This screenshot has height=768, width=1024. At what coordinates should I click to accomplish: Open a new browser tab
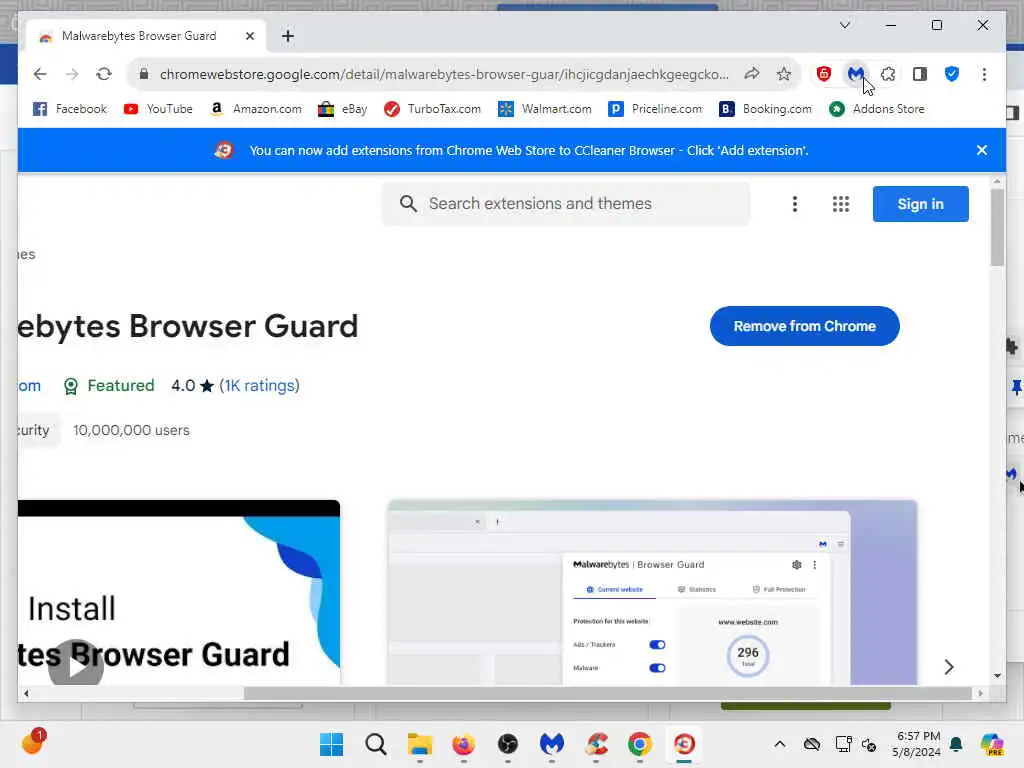point(287,36)
